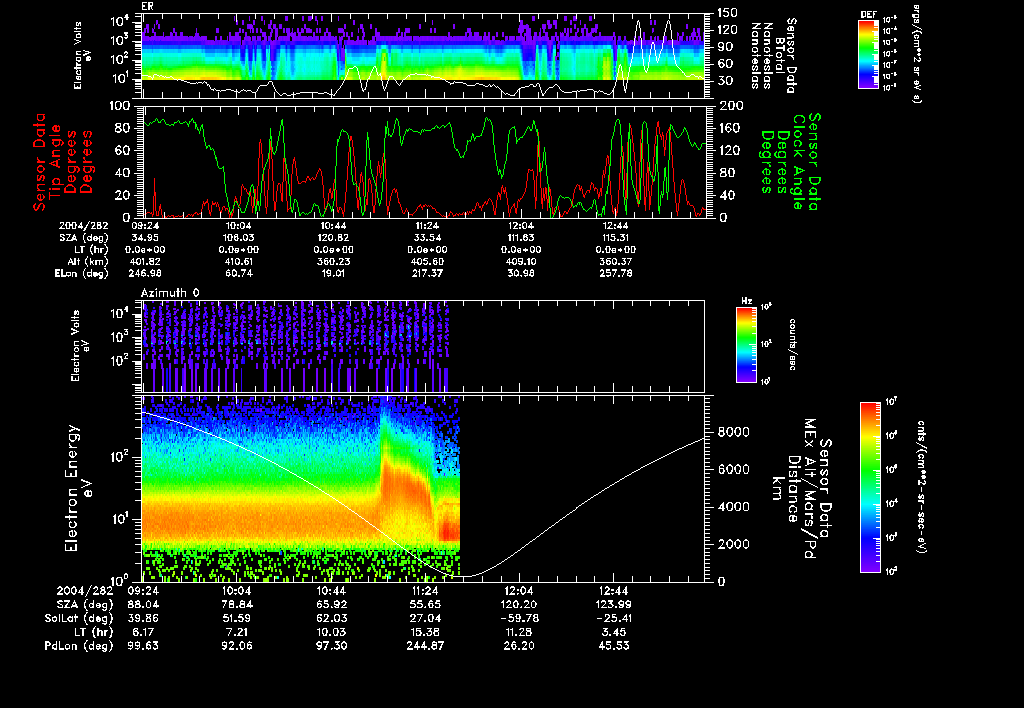1024x708 pixels.
Task: Click the 'MEx Alt/Mars/Pd' axis label
Action: coord(809,488)
